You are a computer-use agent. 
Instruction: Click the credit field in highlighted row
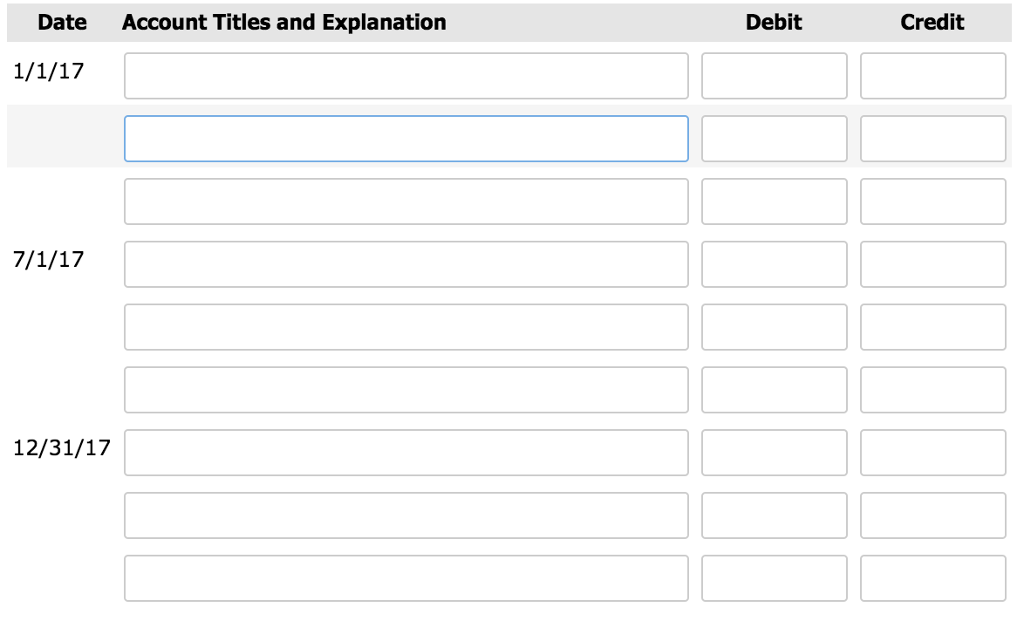[x=932, y=139]
